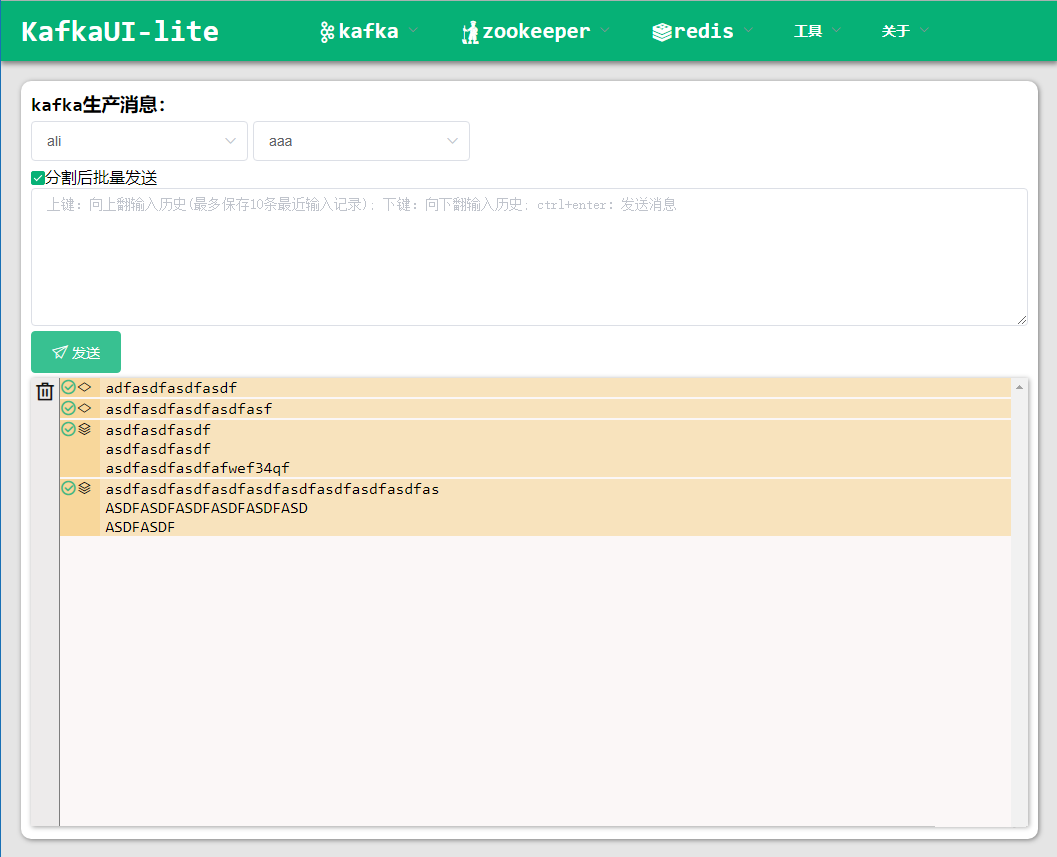Click batch layers icon beside first "asdfasdfasdf" entry
Viewport: 1057px width, 857px height.
[85, 429]
